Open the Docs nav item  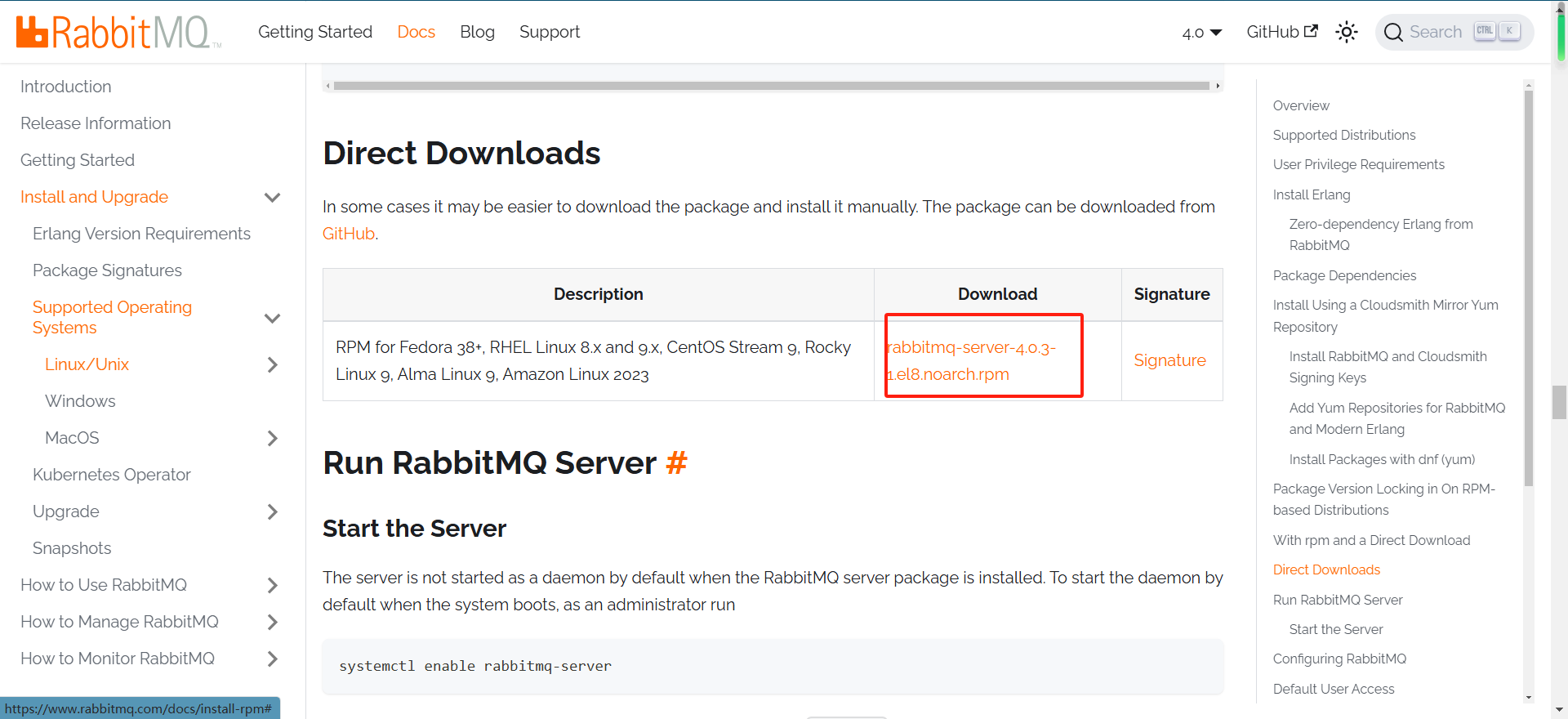pyautogui.click(x=416, y=32)
